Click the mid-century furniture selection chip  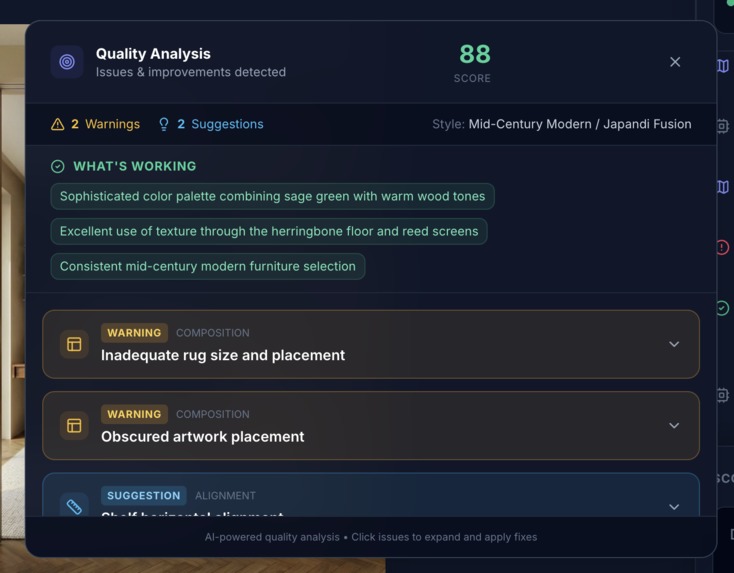coord(208,266)
